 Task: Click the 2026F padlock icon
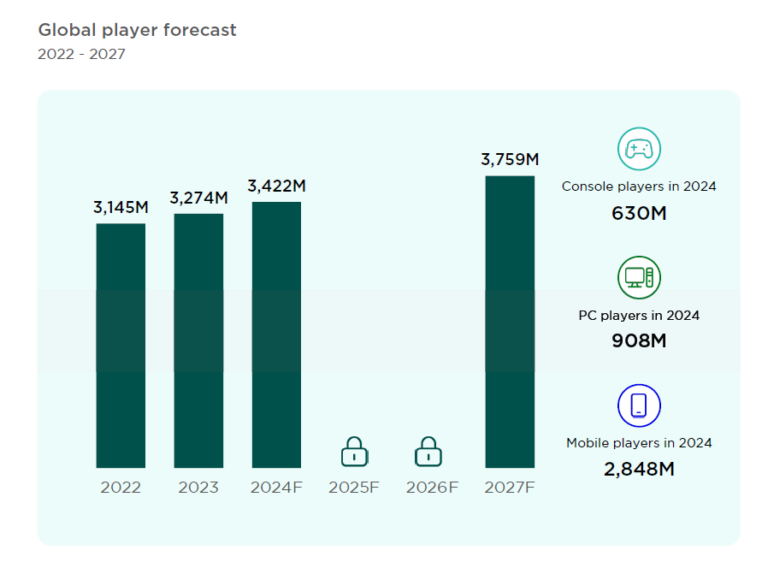point(429,451)
